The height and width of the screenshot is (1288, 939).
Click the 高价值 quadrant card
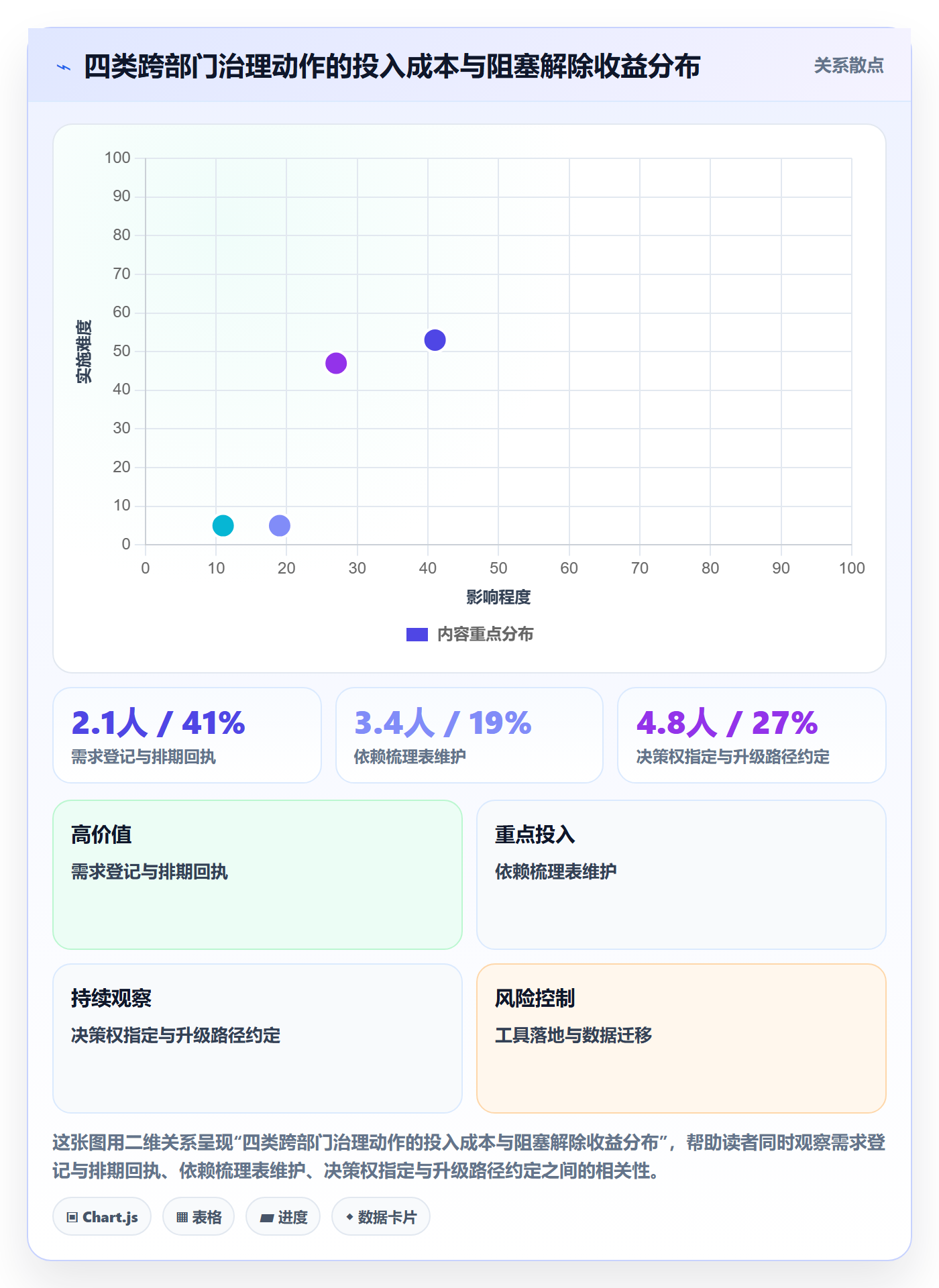point(258,875)
